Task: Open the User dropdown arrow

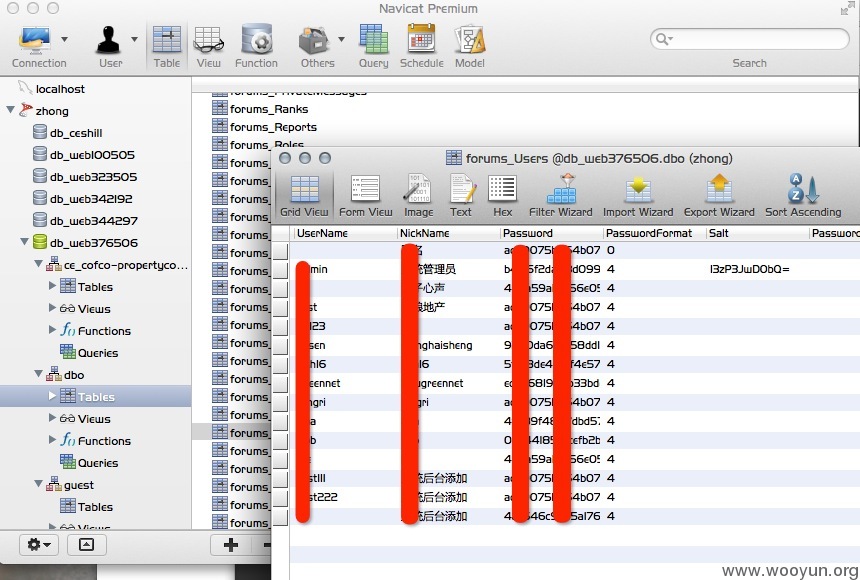Action: 134,39
